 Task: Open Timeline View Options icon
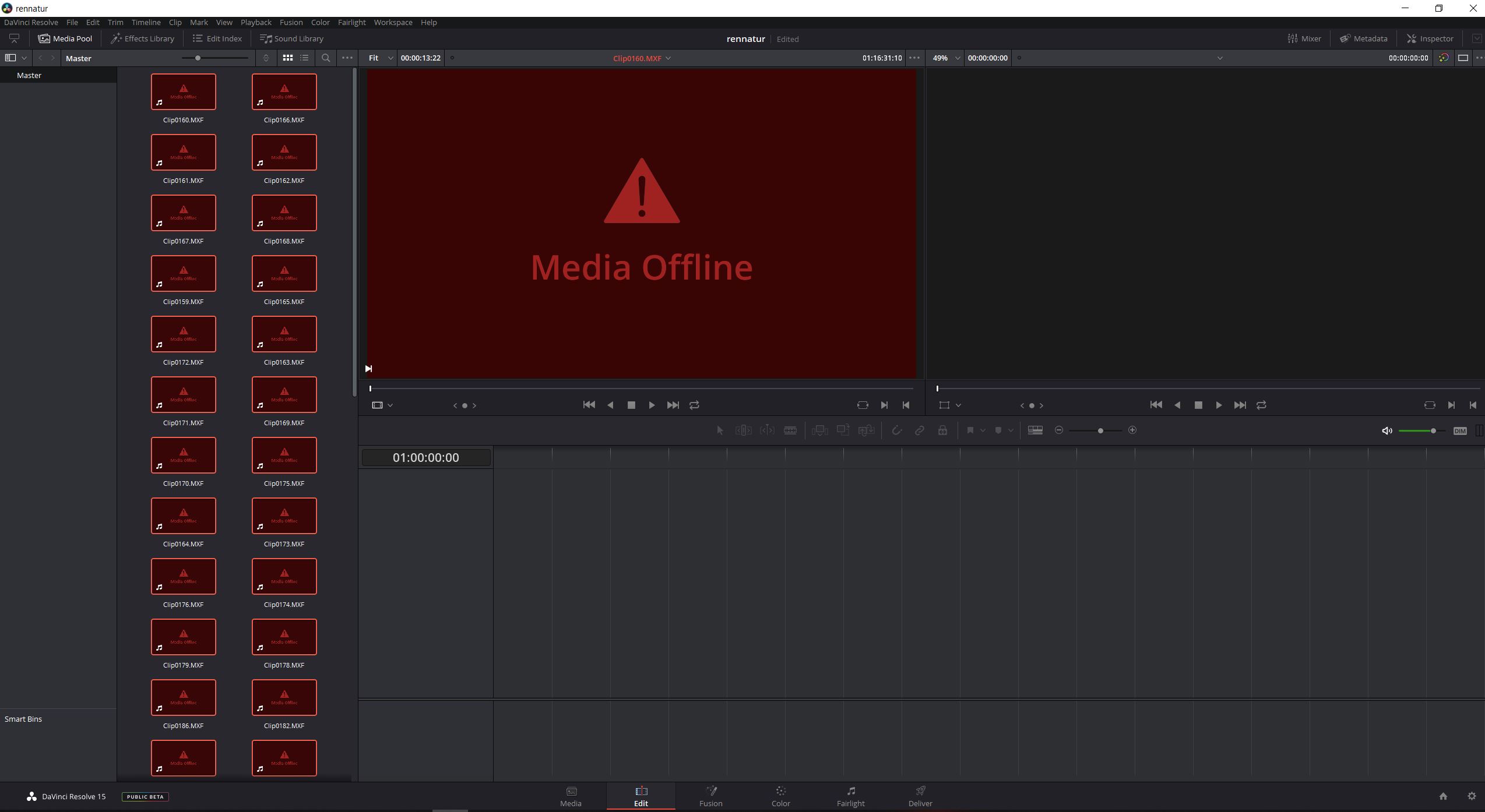coord(1035,430)
